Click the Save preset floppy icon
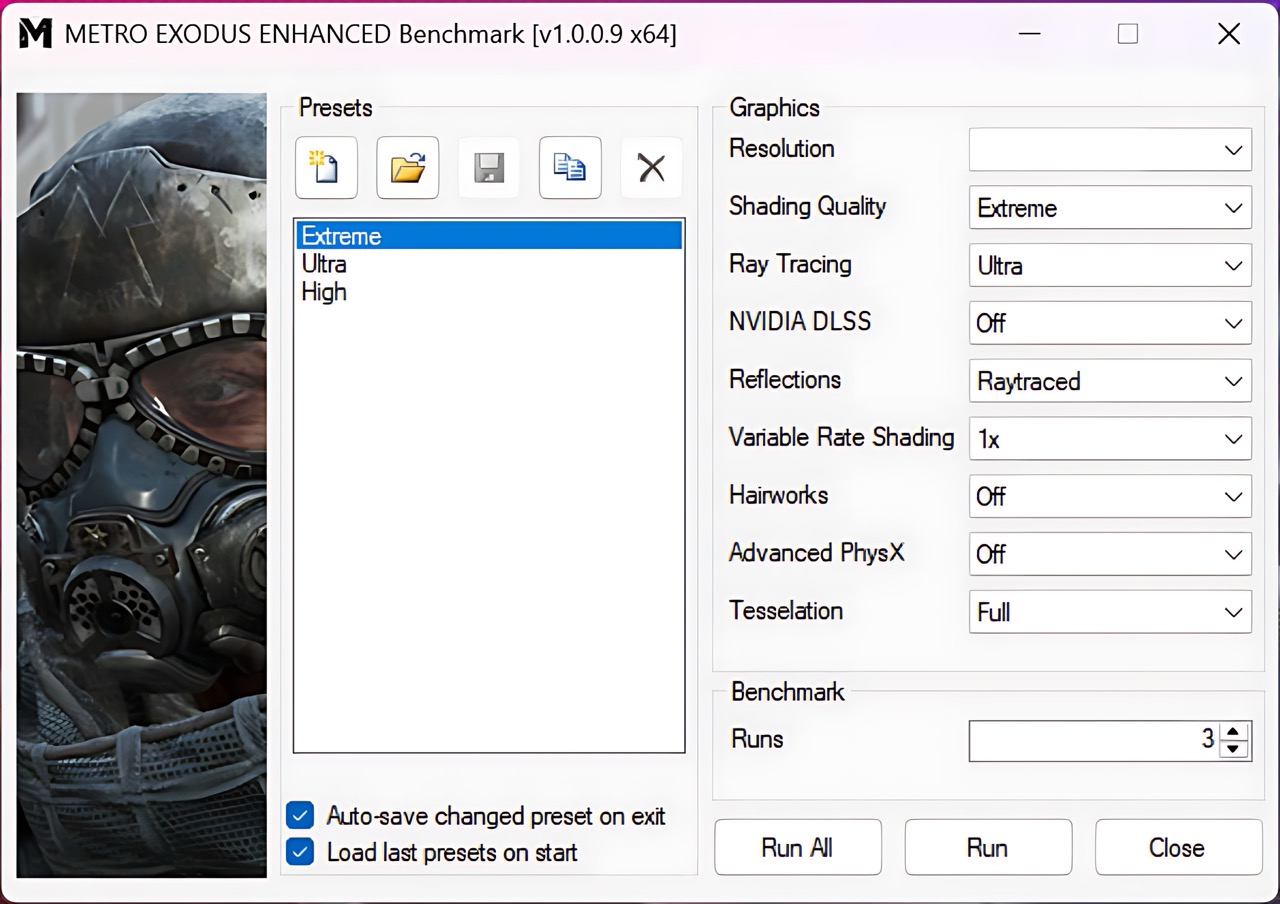Image resolution: width=1280 pixels, height=904 pixels. 489,168
